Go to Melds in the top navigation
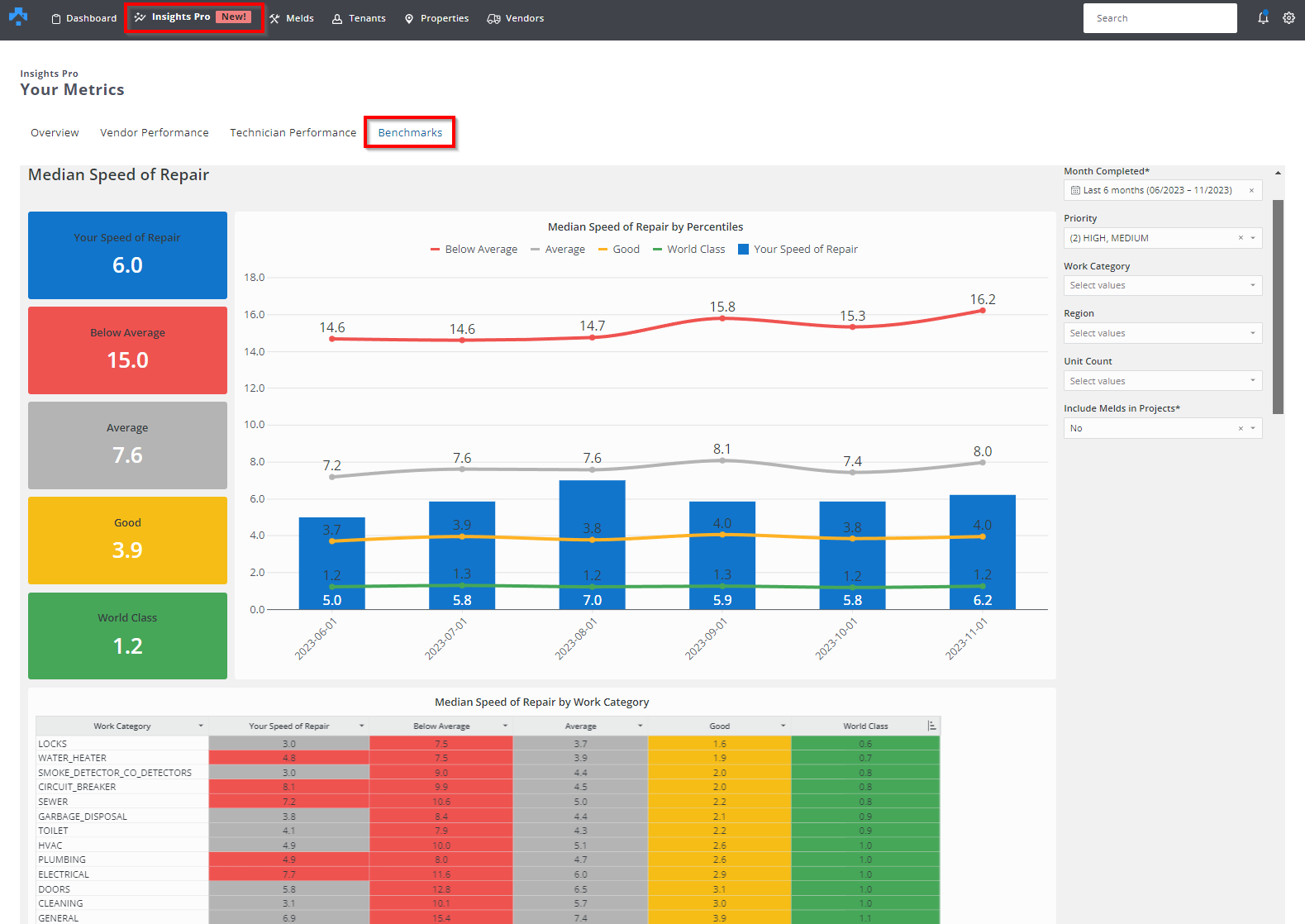The width and height of the screenshot is (1305, 924). pos(292,18)
